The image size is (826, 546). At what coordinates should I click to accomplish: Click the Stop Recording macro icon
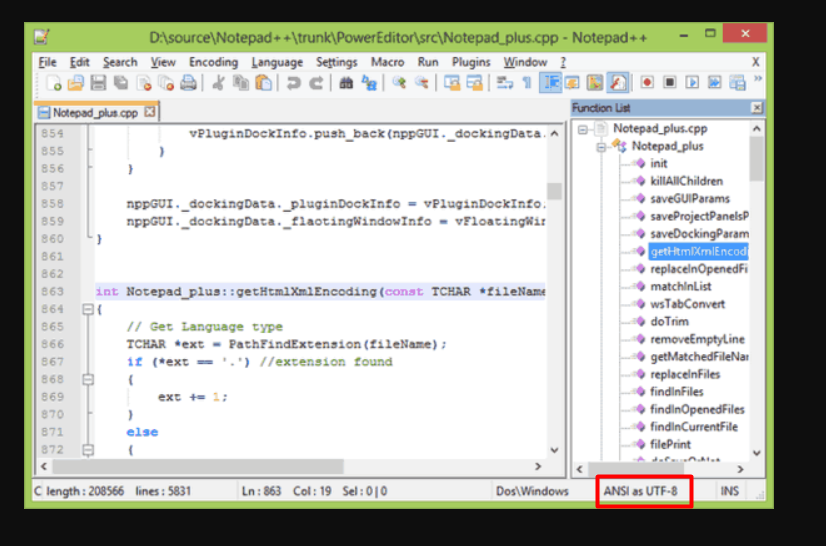[x=670, y=83]
